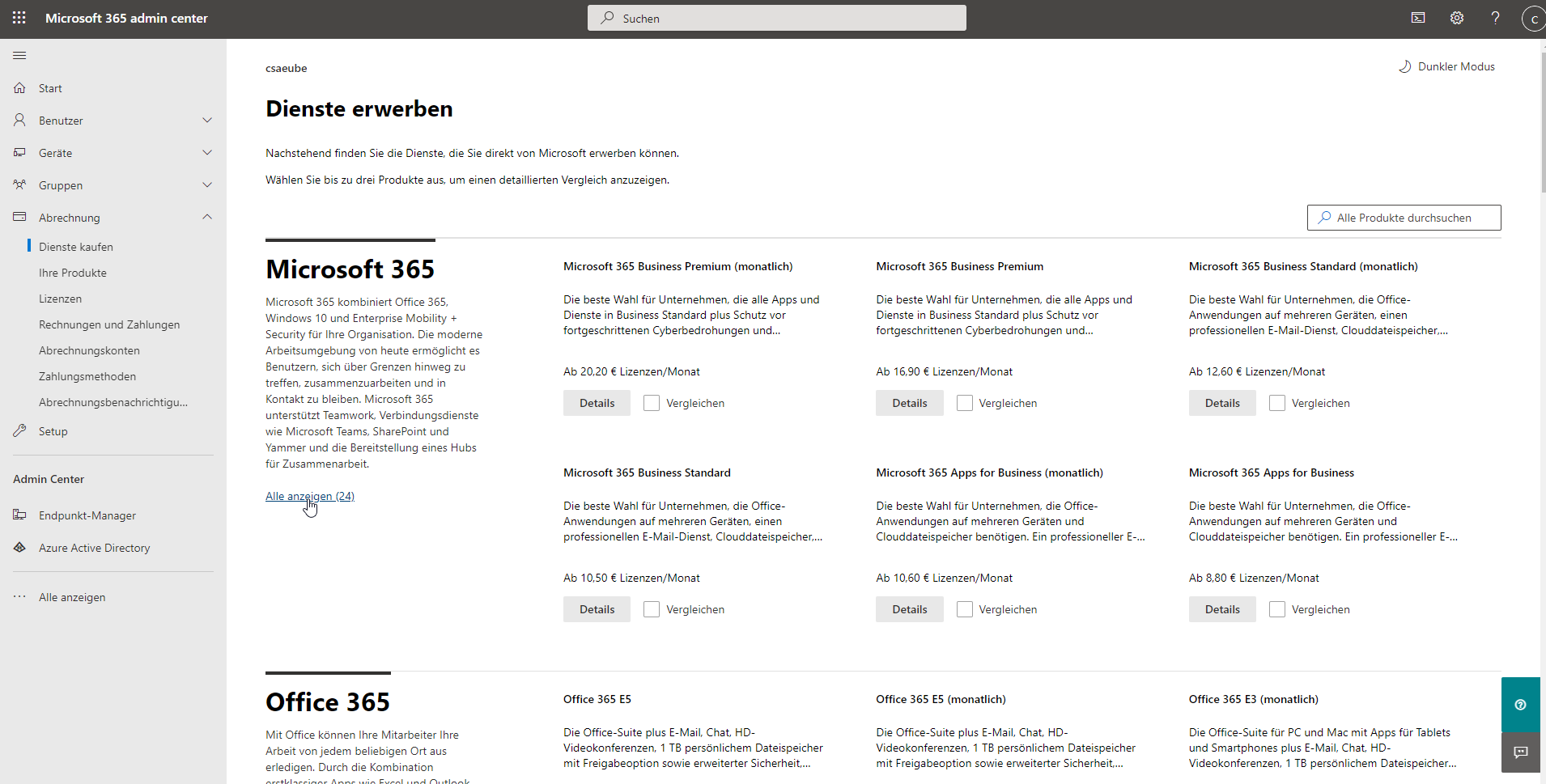Click the Abrechnung card icon
The image size is (1546, 784).
pyautogui.click(x=19, y=217)
